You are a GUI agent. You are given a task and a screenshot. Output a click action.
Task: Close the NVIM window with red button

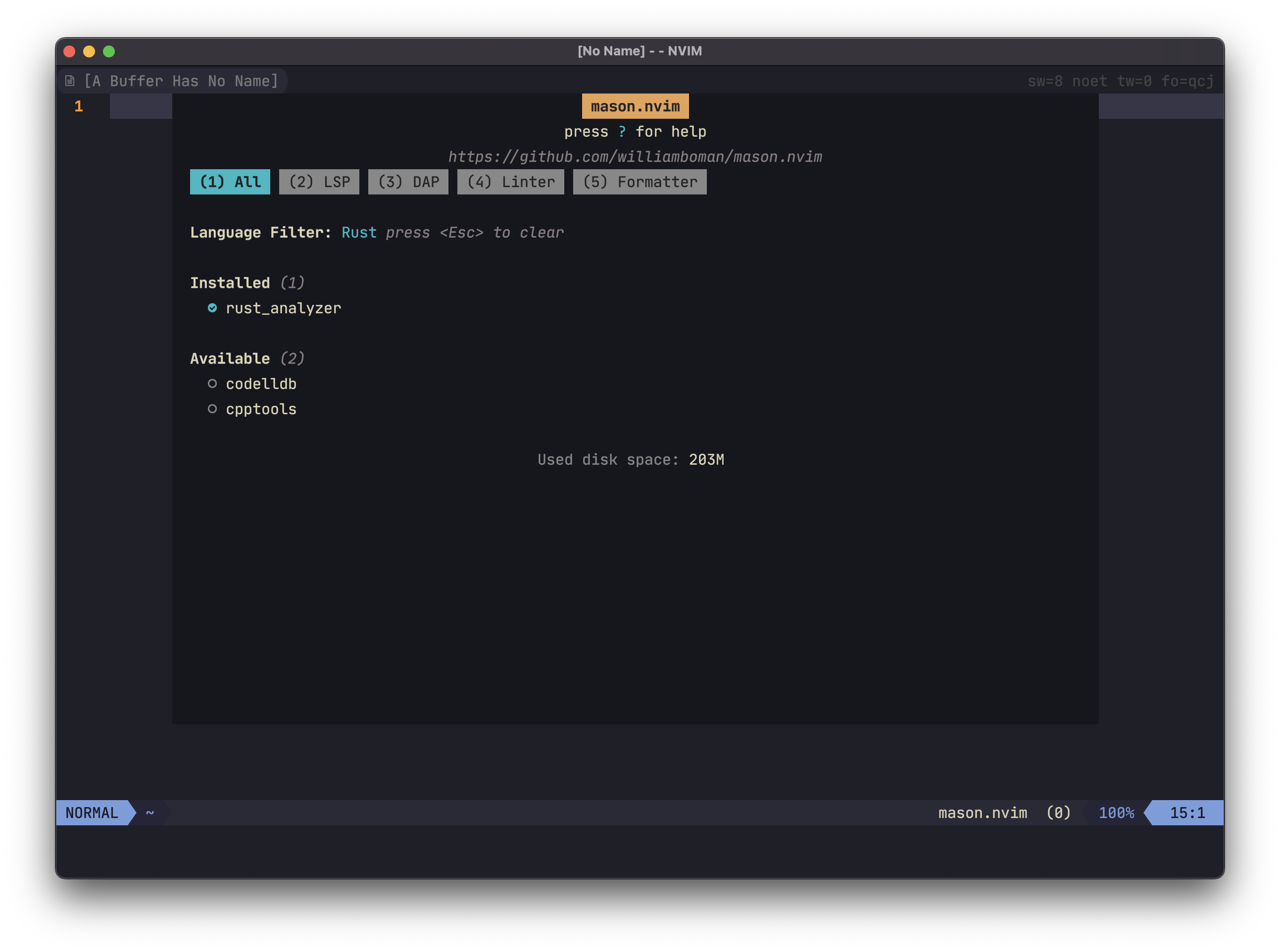pyautogui.click(x=70, y=51)
